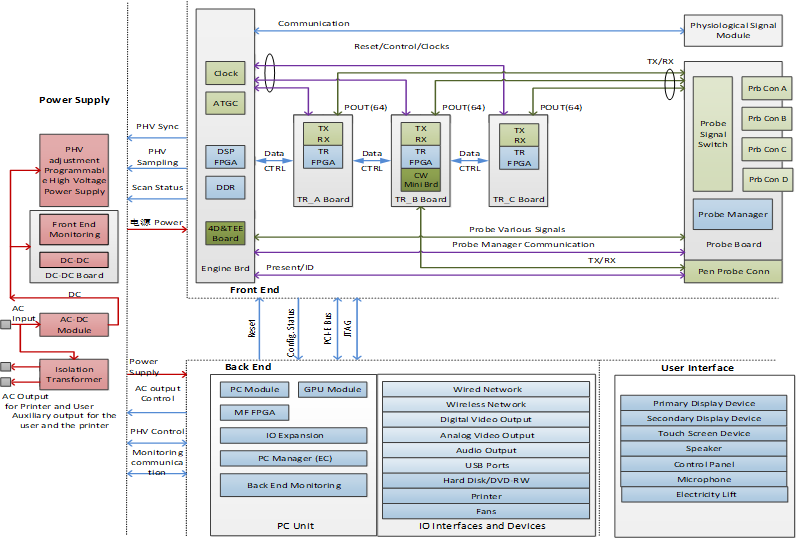Click the DSP FPGA block
This screenshot has width=800, height=539.
point(226,156)
